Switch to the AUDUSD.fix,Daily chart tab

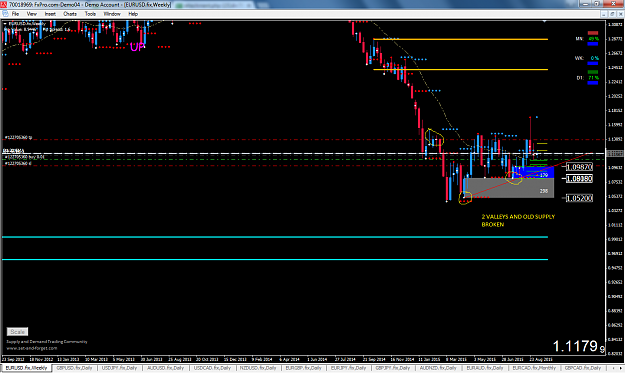coord(166,368)
